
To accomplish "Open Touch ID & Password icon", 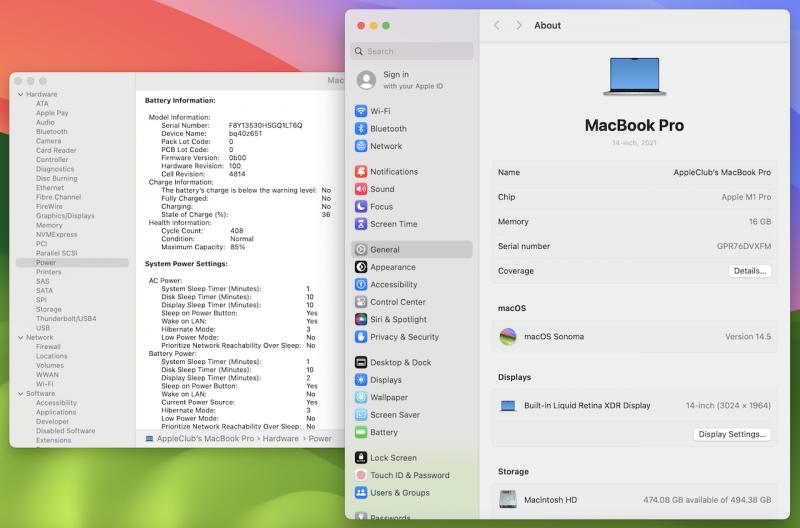I will pos(362,475).
